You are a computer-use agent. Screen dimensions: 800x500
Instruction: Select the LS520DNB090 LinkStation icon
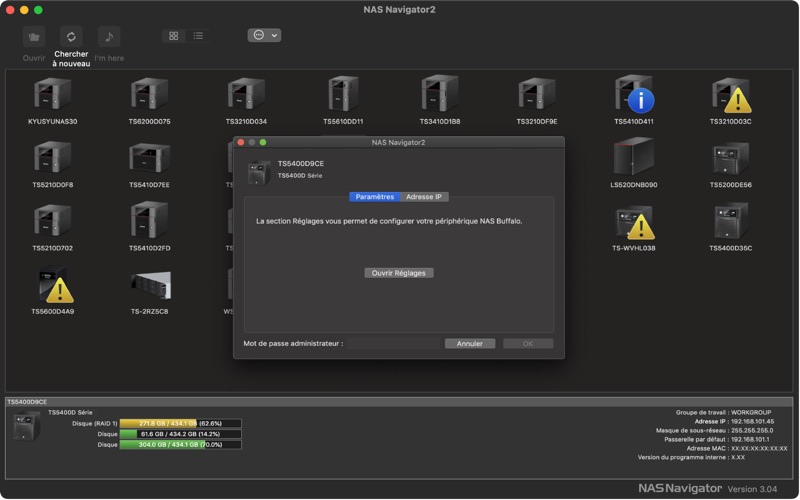pos(634,157)
